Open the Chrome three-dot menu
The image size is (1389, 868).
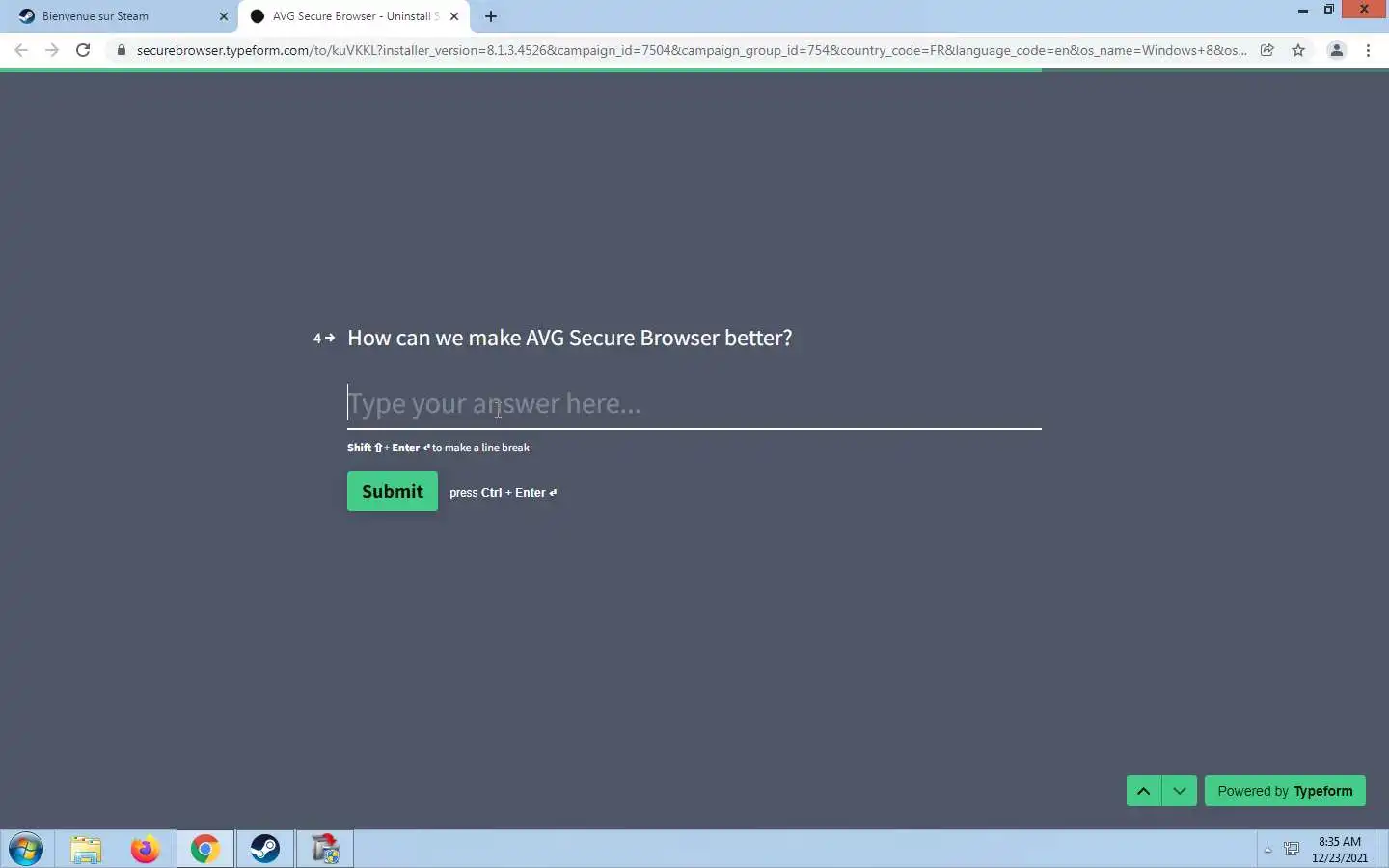click(x=1368, y=50)
